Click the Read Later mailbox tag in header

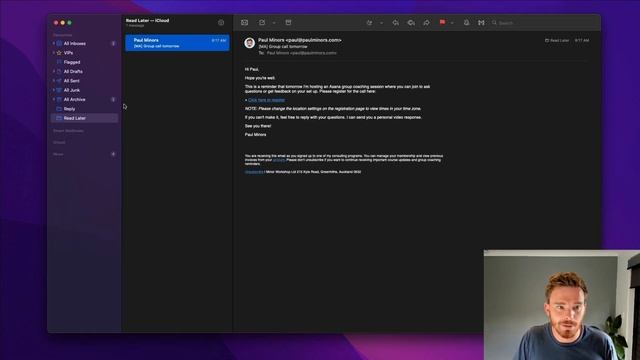(557, 40)
